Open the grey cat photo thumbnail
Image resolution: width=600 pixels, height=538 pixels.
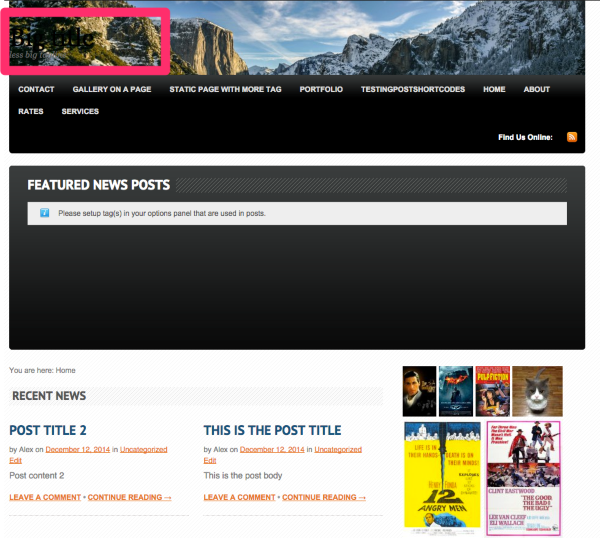click(537, 391)
